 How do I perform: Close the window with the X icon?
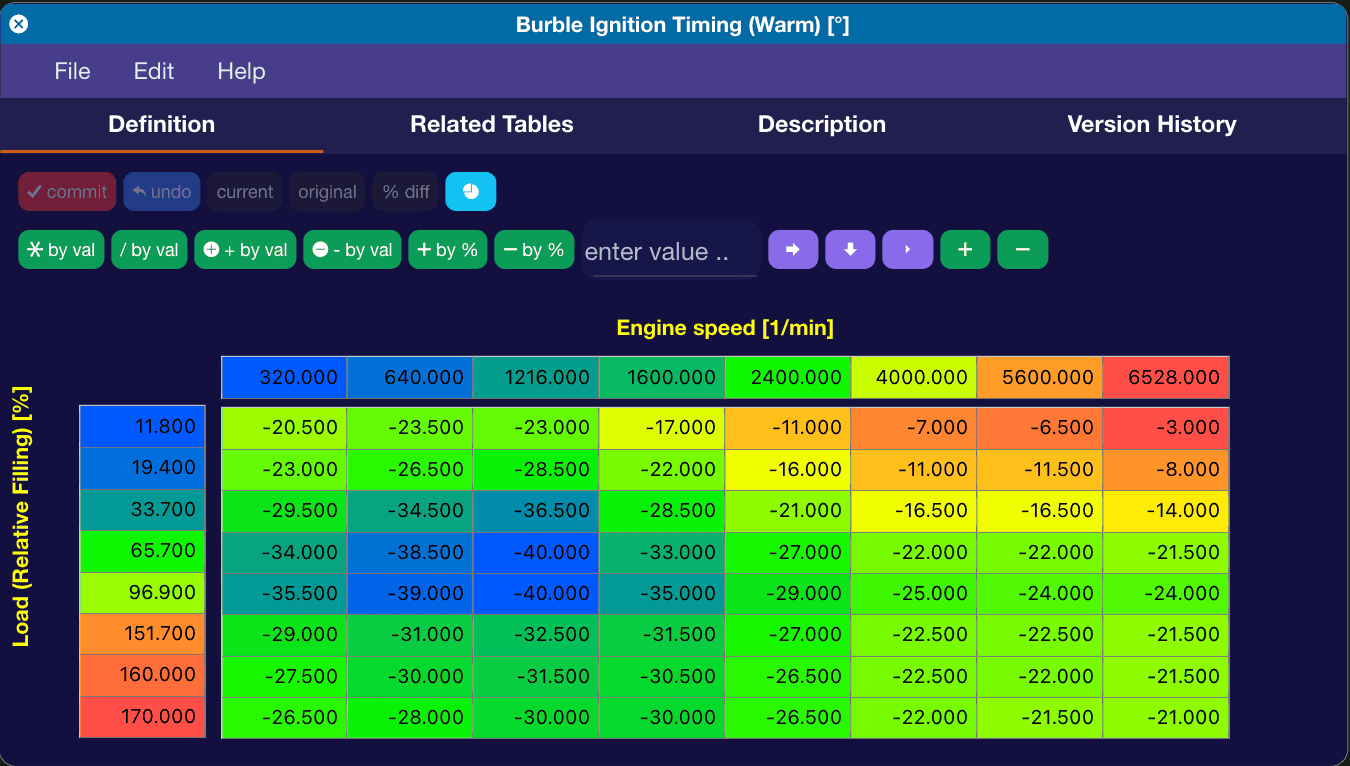(x=18, y=23)
